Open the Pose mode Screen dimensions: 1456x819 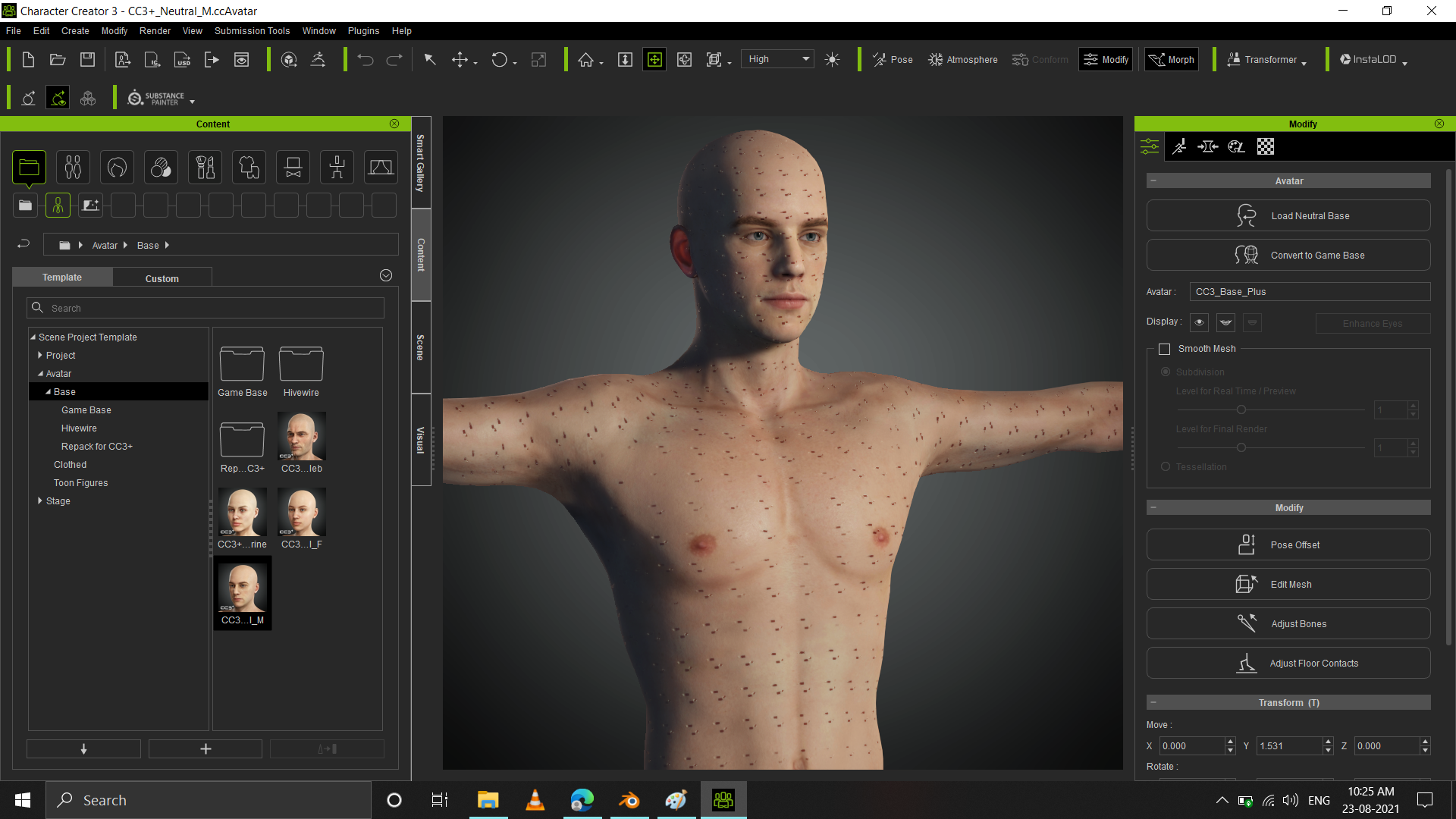pos(893,60)
